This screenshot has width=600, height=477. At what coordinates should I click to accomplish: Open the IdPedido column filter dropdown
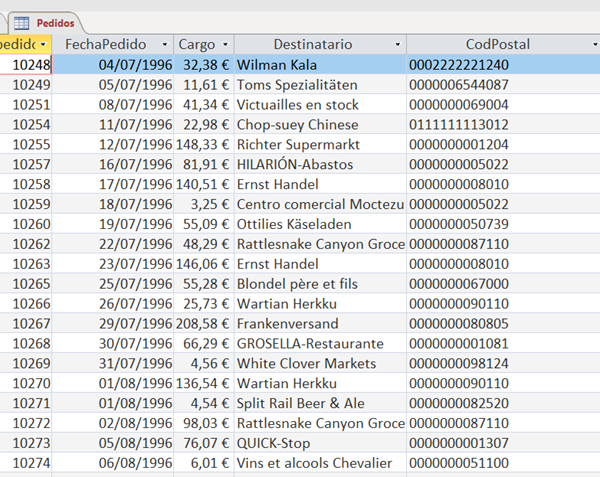pos(44,45)
